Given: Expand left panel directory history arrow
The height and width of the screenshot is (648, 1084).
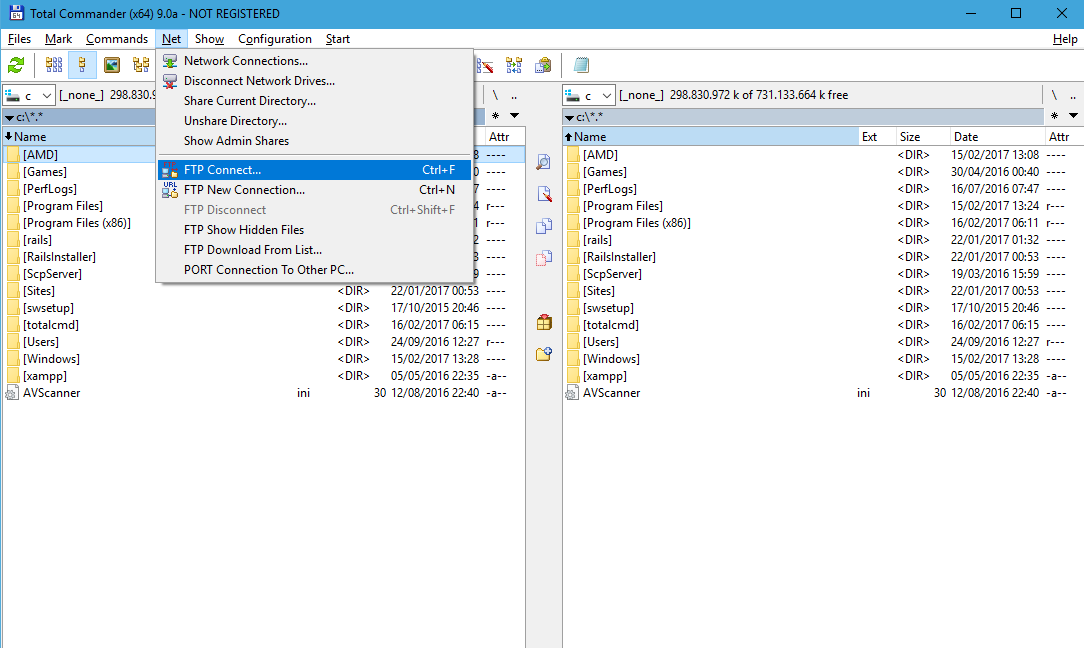Looking at the screenshot, I should (514, 115).
